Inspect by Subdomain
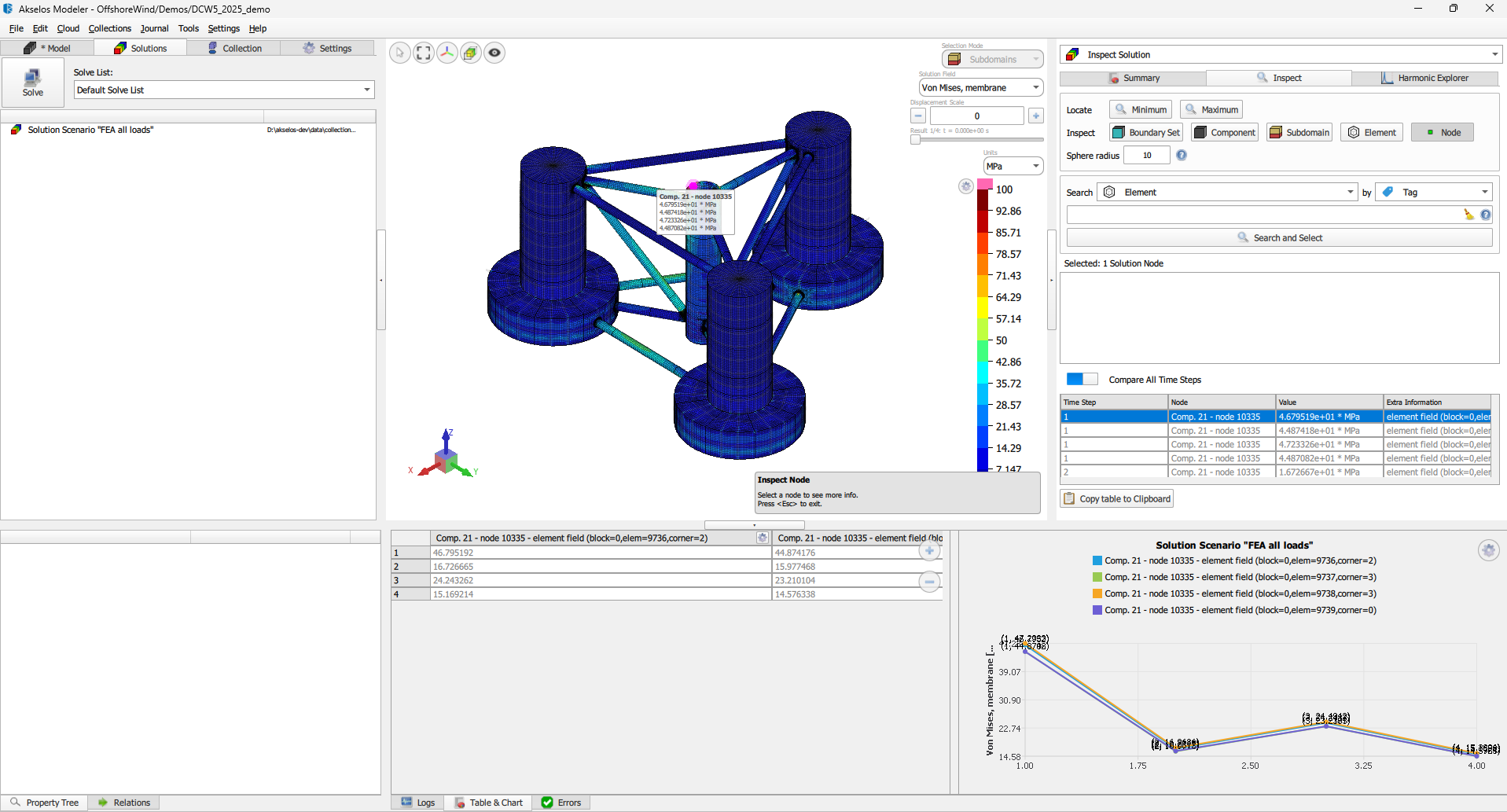The width and height of the screenshot is (1507, 812). [1299, 133]
